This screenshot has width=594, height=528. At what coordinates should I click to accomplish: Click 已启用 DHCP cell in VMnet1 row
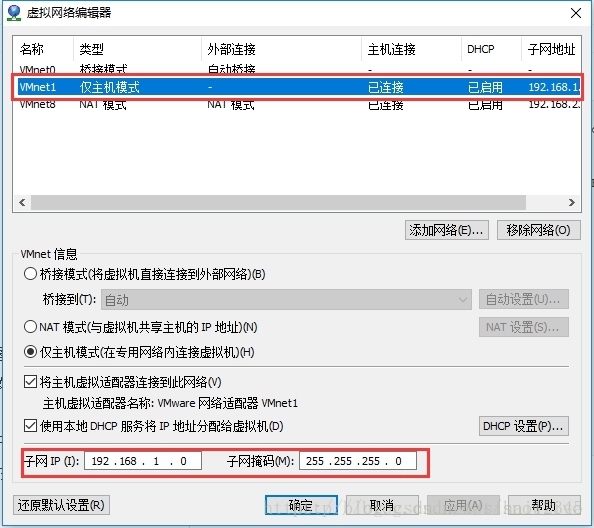click(x=485, y=87)
